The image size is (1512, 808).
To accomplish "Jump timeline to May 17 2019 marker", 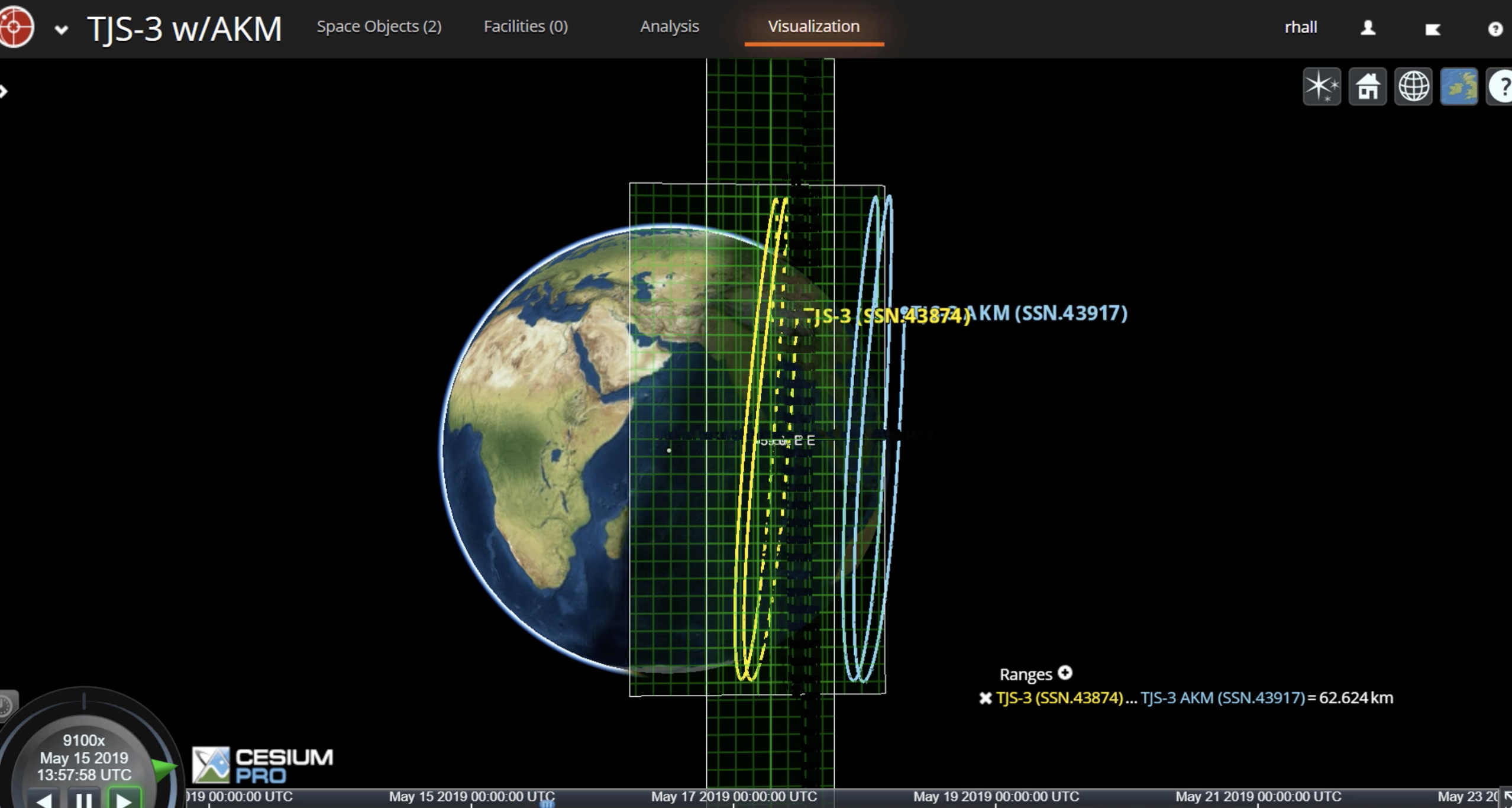I will [x=734, y=797].
